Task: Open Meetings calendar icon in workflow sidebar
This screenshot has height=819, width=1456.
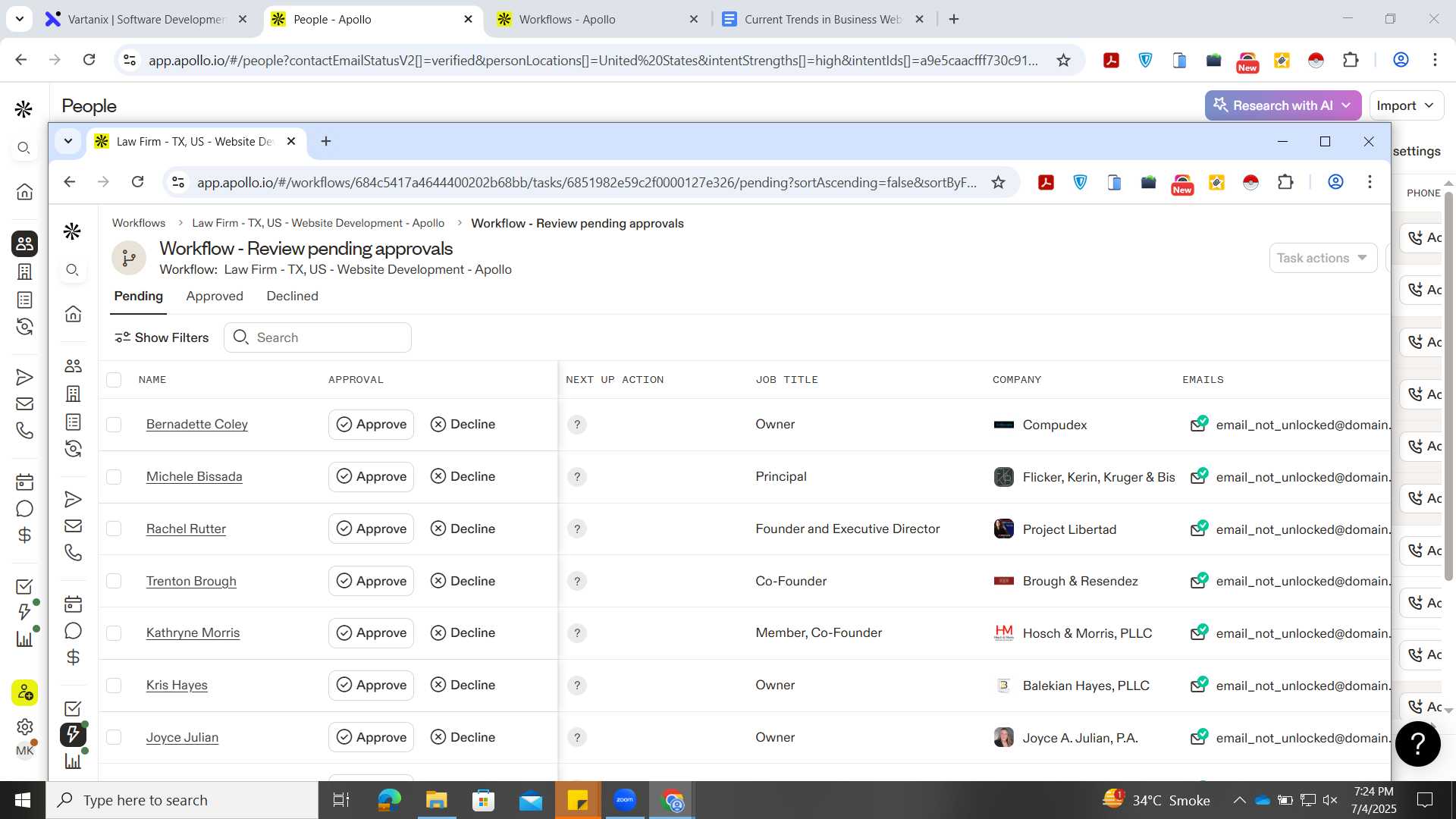Action: [73, 604]
